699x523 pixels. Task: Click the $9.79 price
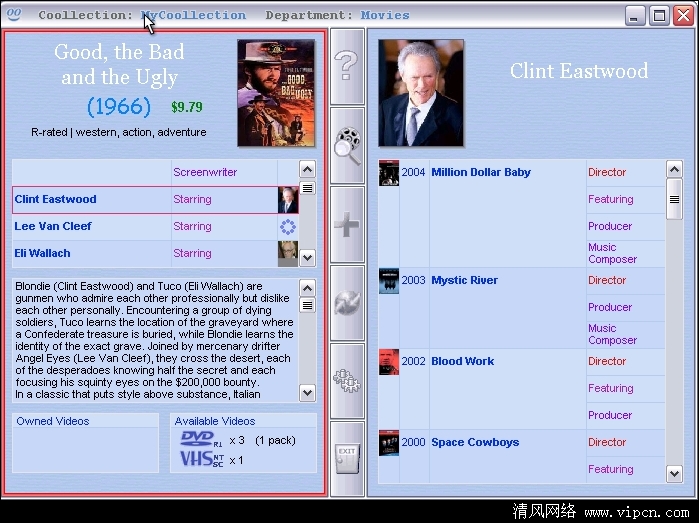187,107
